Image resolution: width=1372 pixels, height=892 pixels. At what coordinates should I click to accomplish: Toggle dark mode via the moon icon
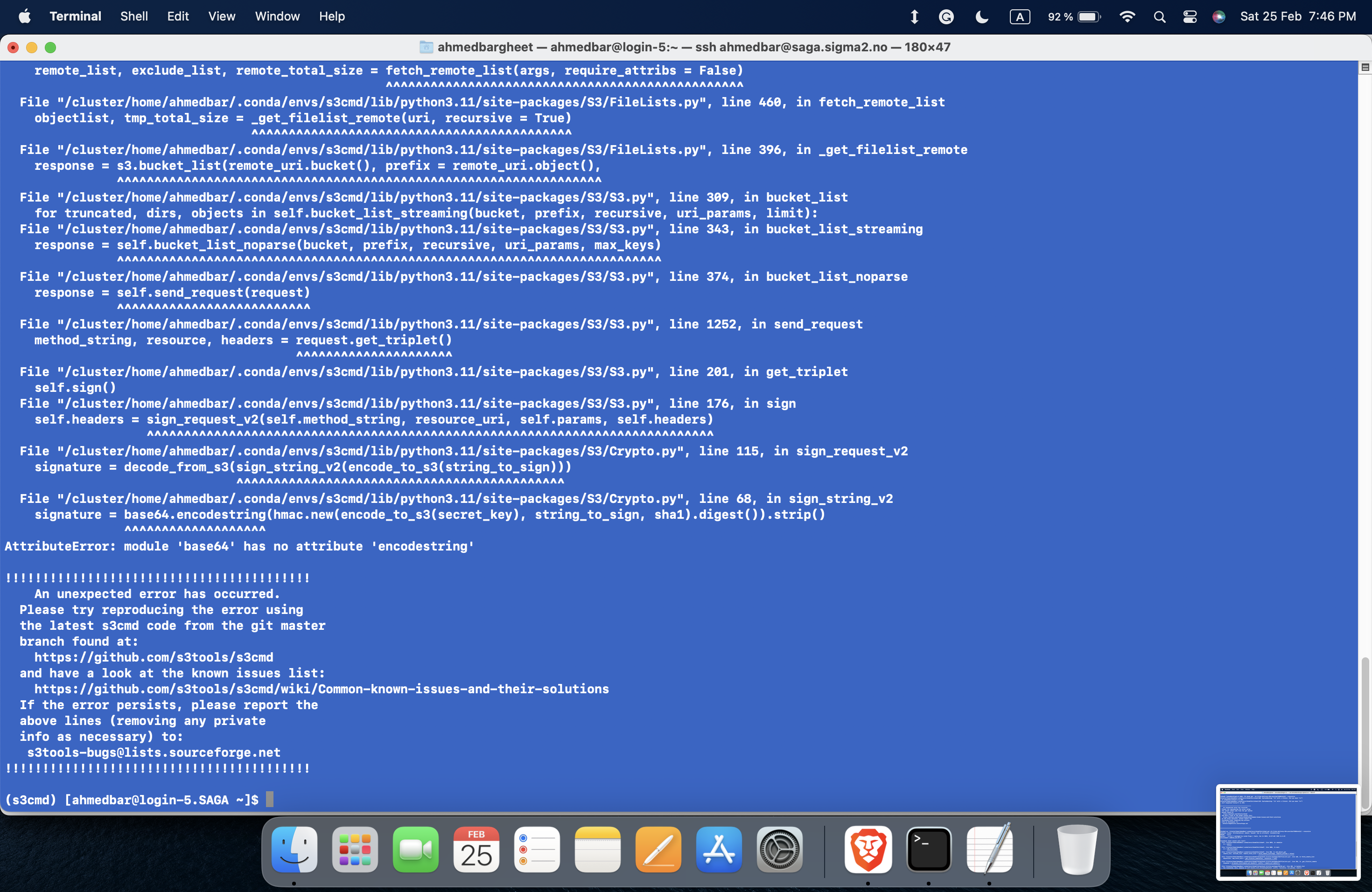pos(981,16)
